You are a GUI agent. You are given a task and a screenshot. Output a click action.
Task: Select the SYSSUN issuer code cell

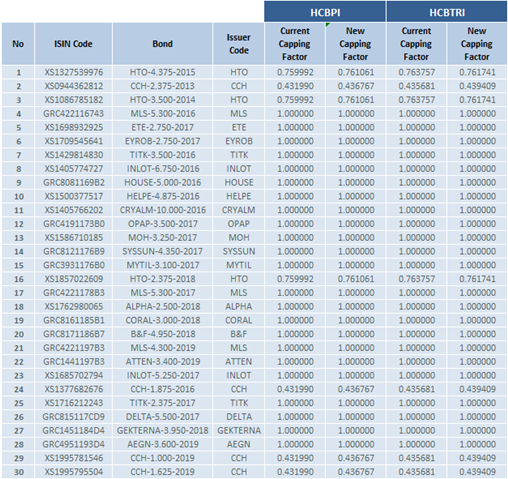239,251
